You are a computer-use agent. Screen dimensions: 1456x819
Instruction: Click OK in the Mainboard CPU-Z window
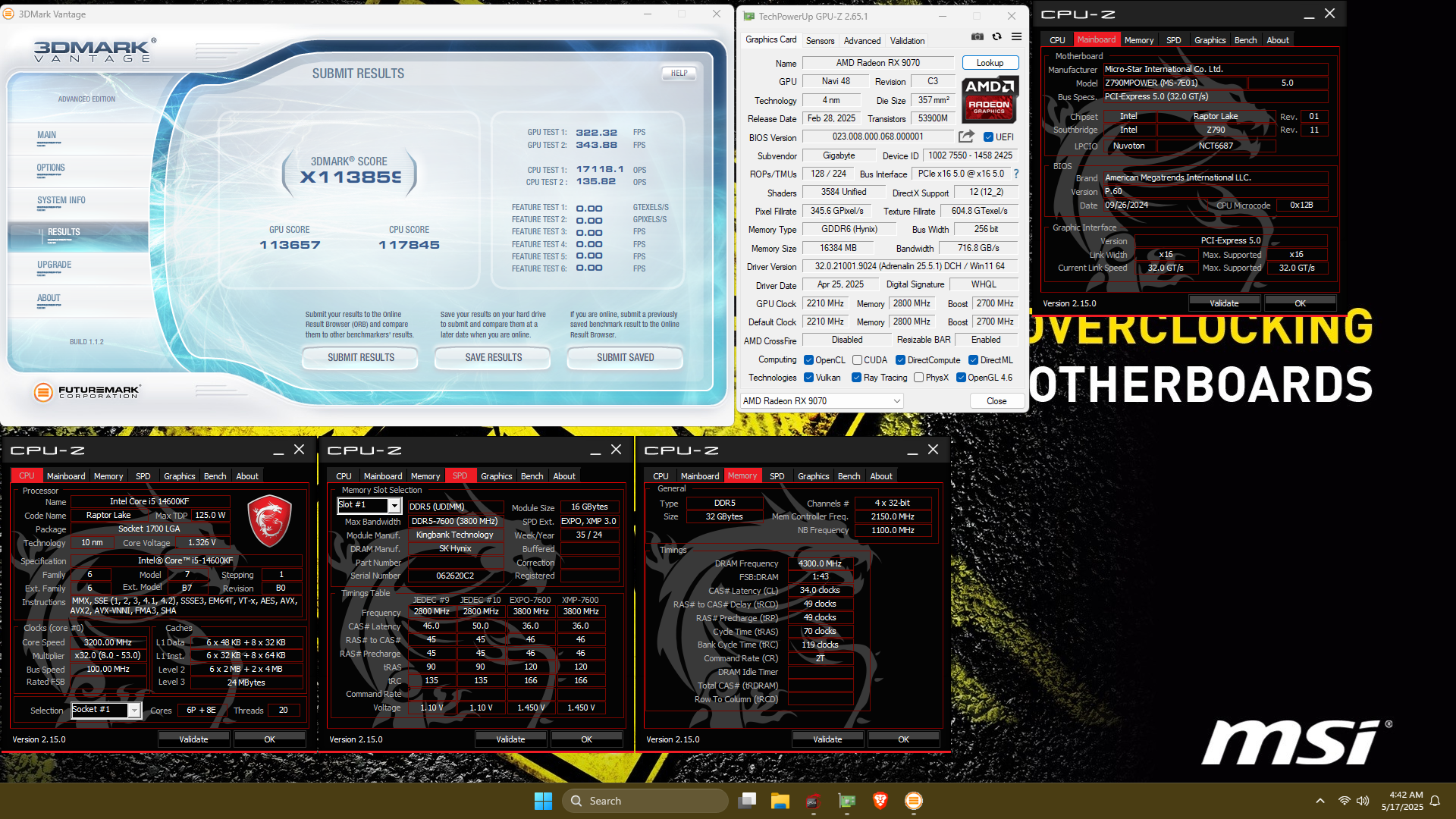pyautogui.click(x=1300, y=303)
